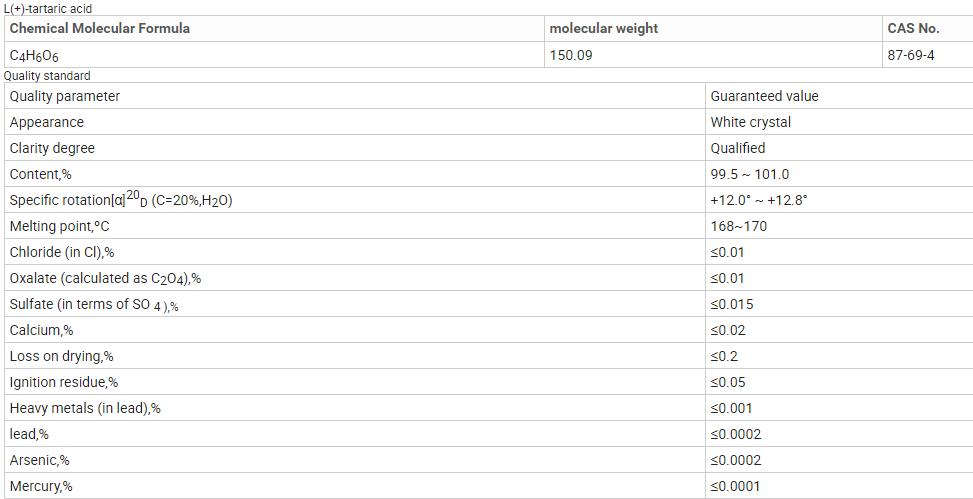
Task: Select the ≤0.015 sulfate value
Action: point(731,304)
